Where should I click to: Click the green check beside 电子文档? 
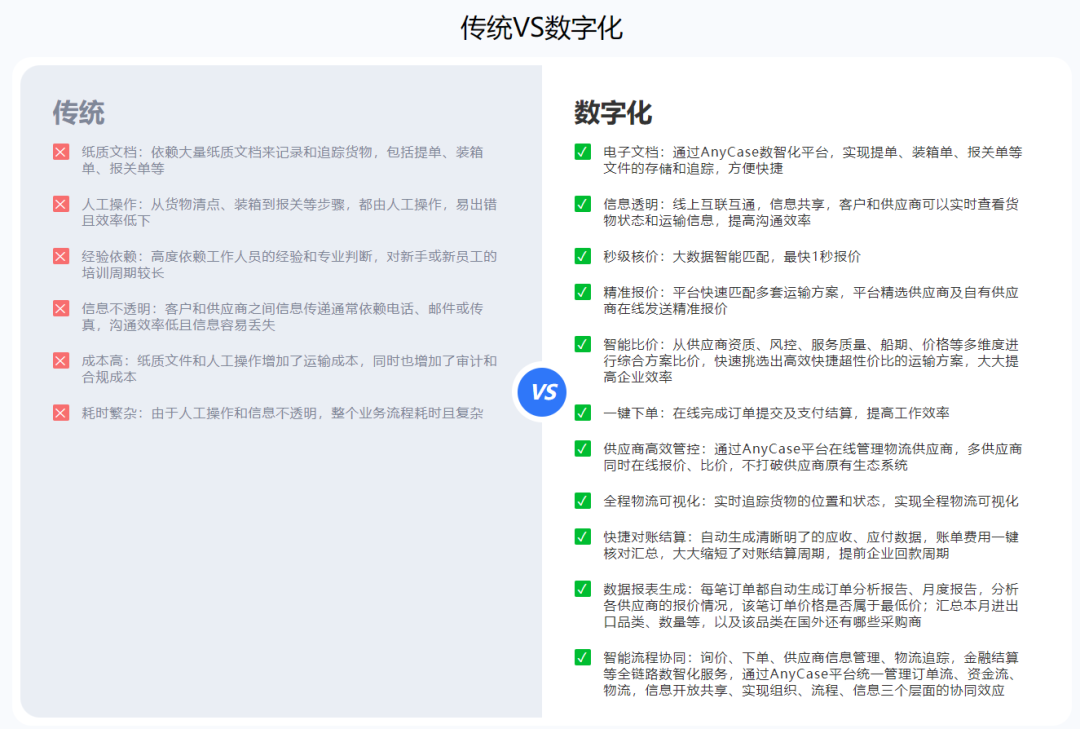click(x=583, y=152)
